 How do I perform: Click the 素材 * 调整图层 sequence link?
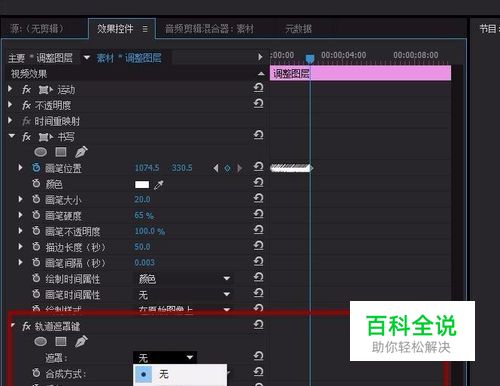[x=129, y=58]
